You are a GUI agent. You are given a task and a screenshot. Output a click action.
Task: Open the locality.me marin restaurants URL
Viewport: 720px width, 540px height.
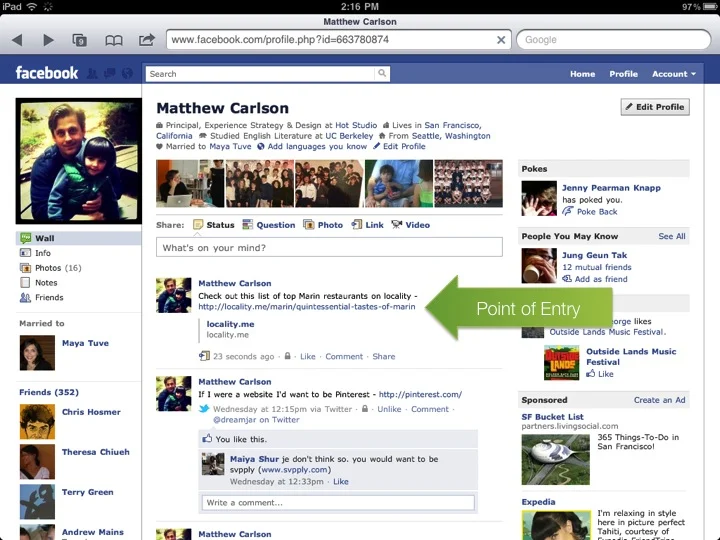307,306
